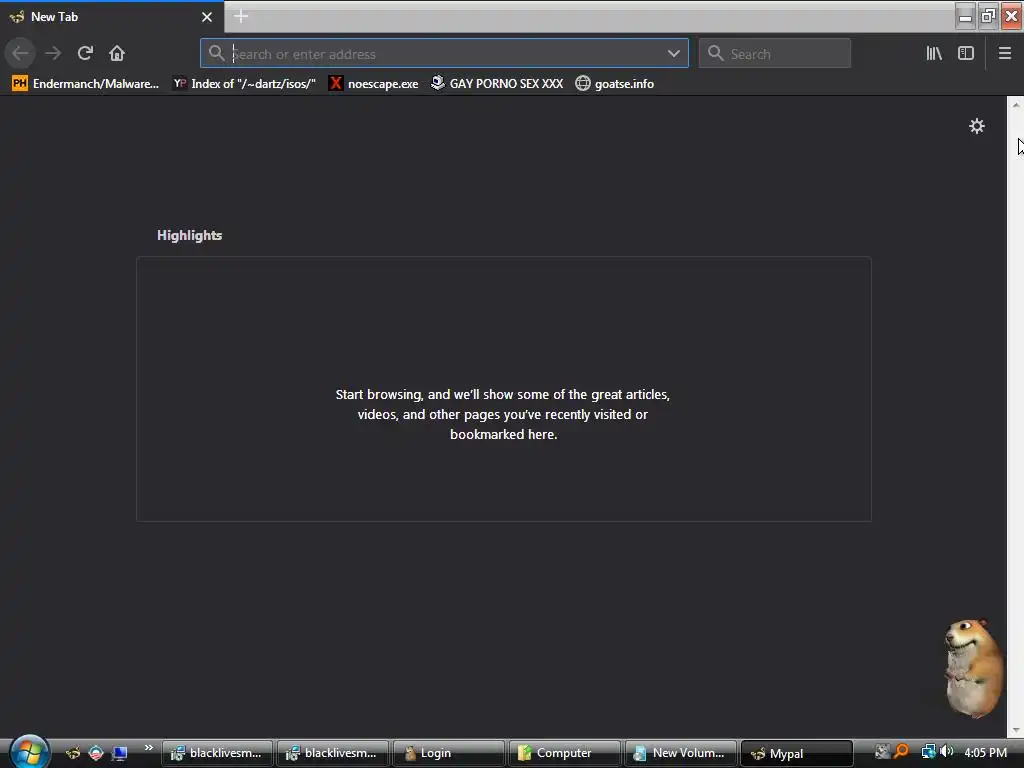Image resolution: width=1024 pixels, height=768 pixels.
Task: Click the first system tray icon
Action: click(882, 752)
